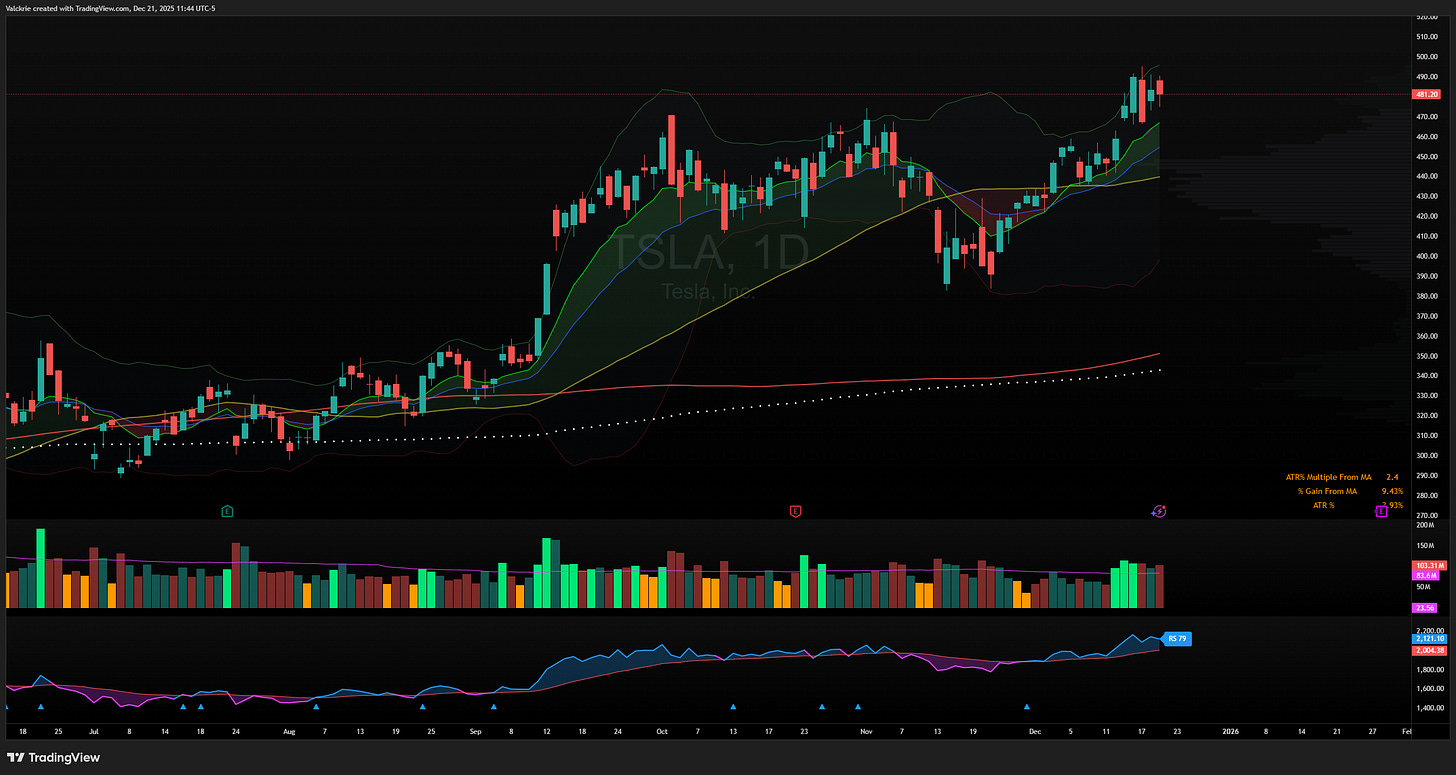The width and height of the screenshot is (1456, 775).
Task: Click the blue triangle between Sep and 8
Action: (493, 707)
